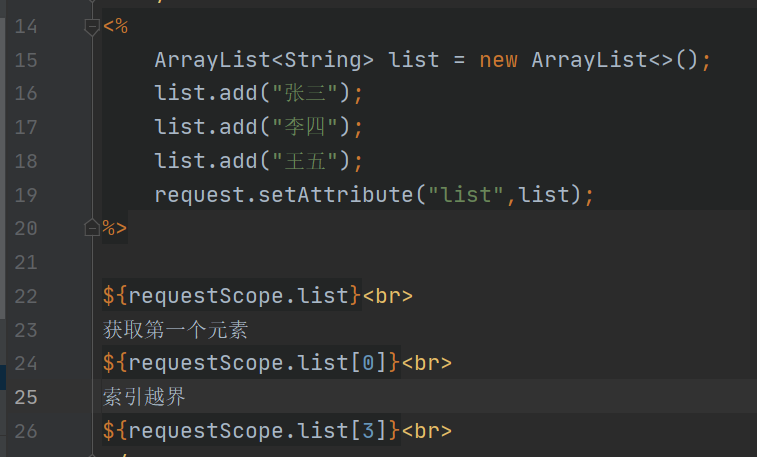This screenshot has width=757, height=457.
Task: Click the ${requestScope.list[0]} expression
Action: 252,363
